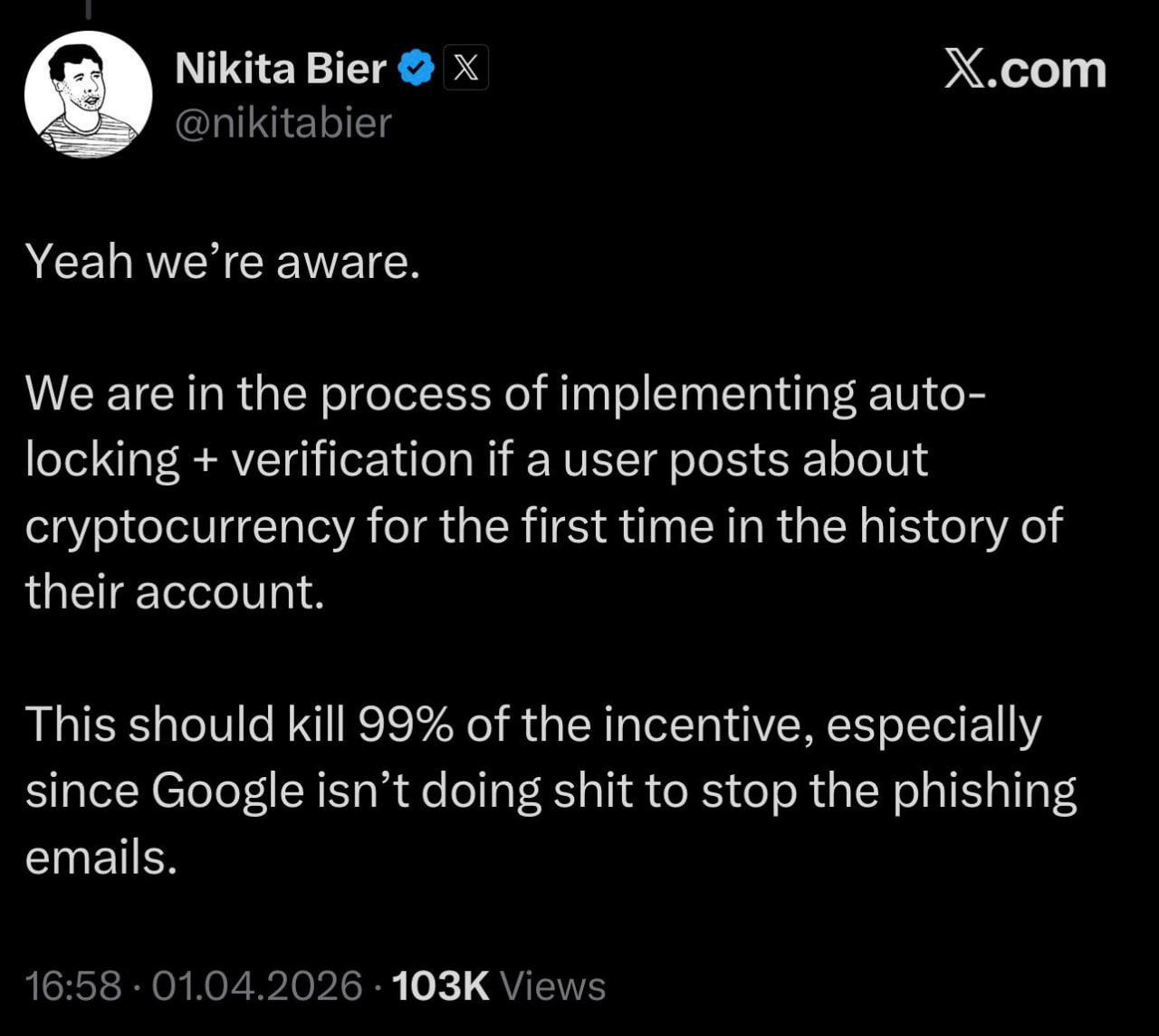This screenshot has height=1036, width=1159.
Task: Click the blue verified checkmark badge
Action: click(x=417, y=69)
